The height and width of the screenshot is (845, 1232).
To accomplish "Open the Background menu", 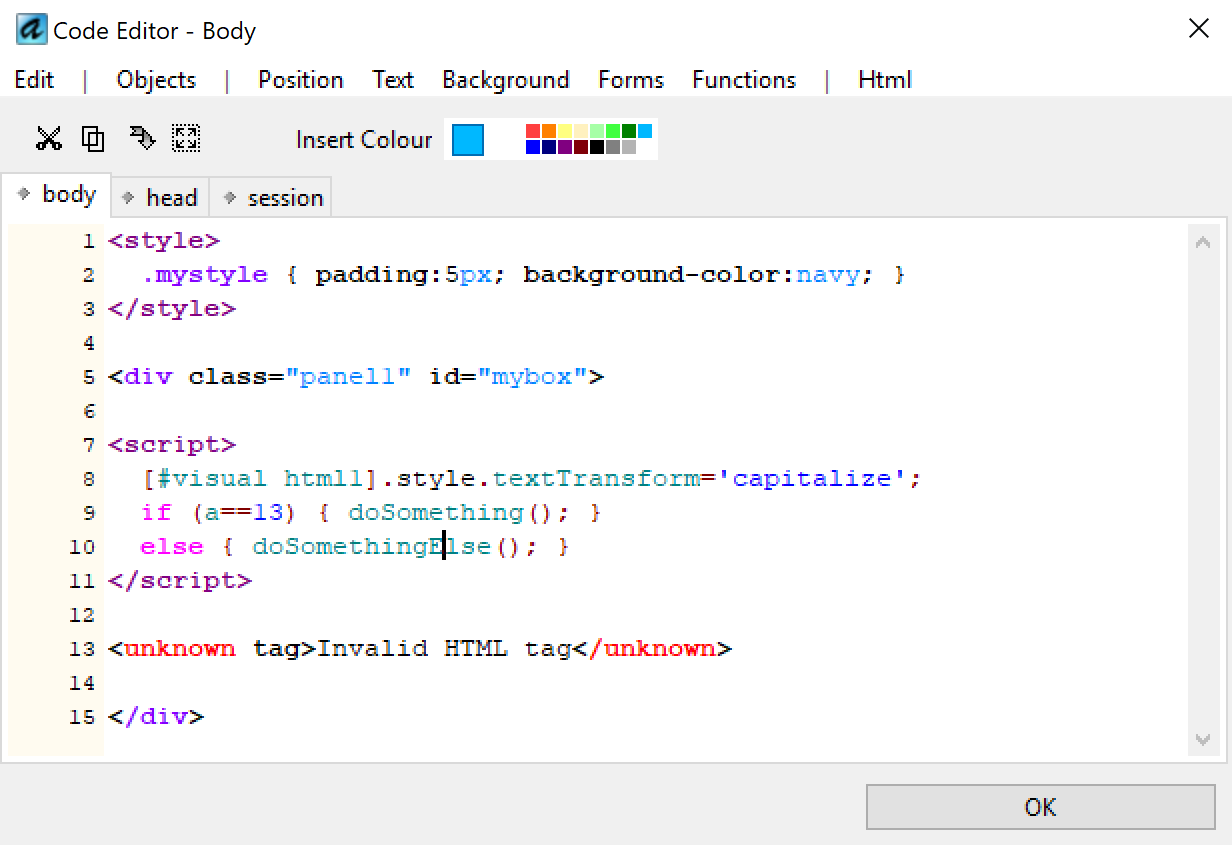I will [506, 80].
